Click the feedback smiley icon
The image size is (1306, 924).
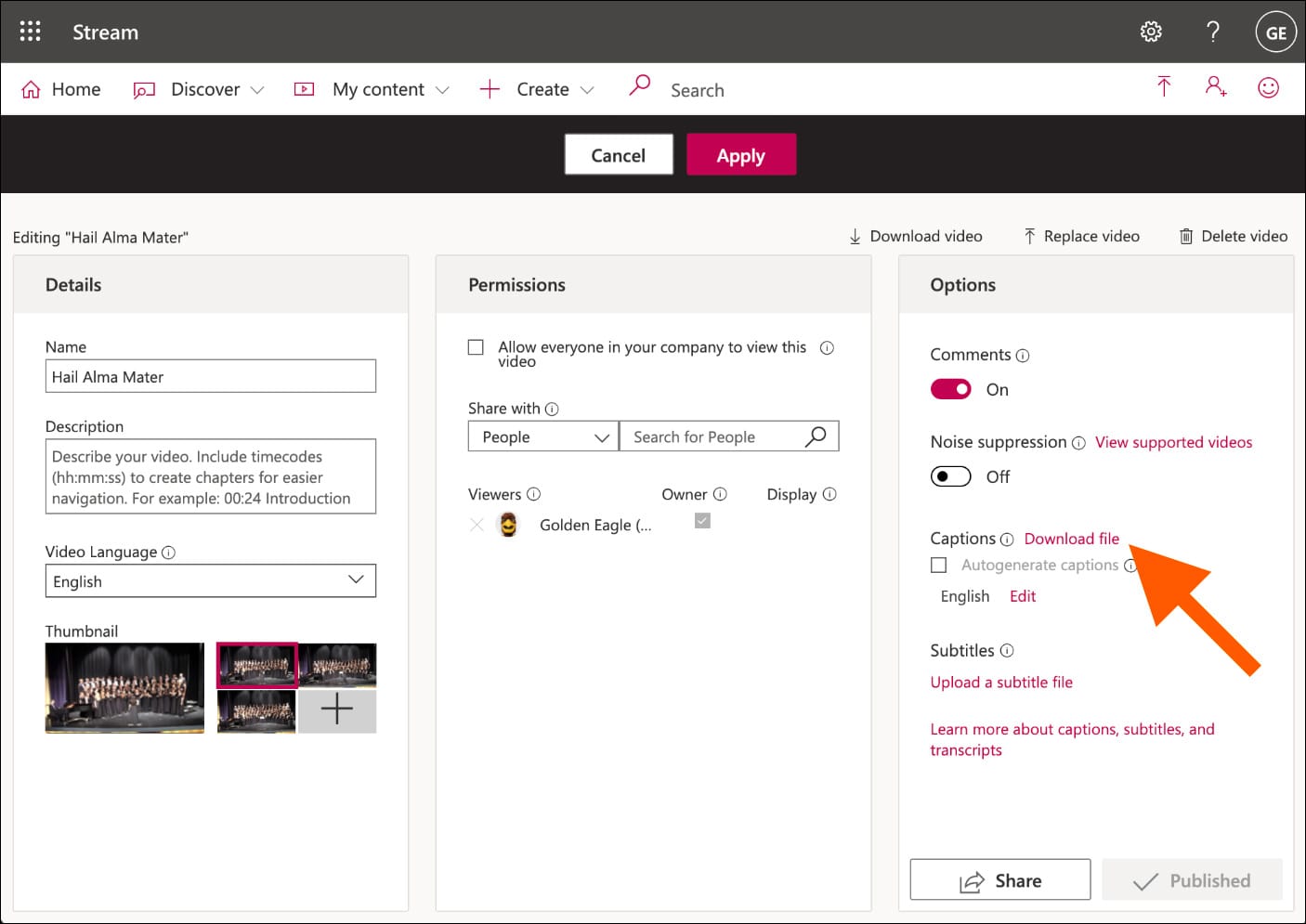coord(1268,87)
